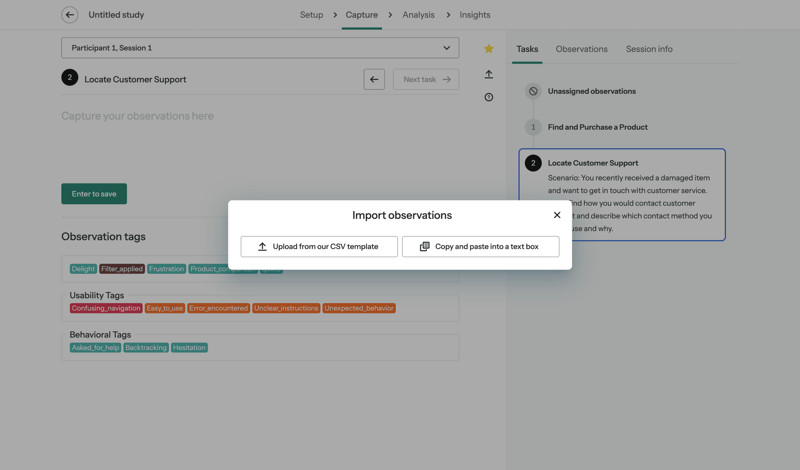800x470 pixels.
Task: Open the Participant 1, Session 1 dropdown
Action: (x=260, y=48)
